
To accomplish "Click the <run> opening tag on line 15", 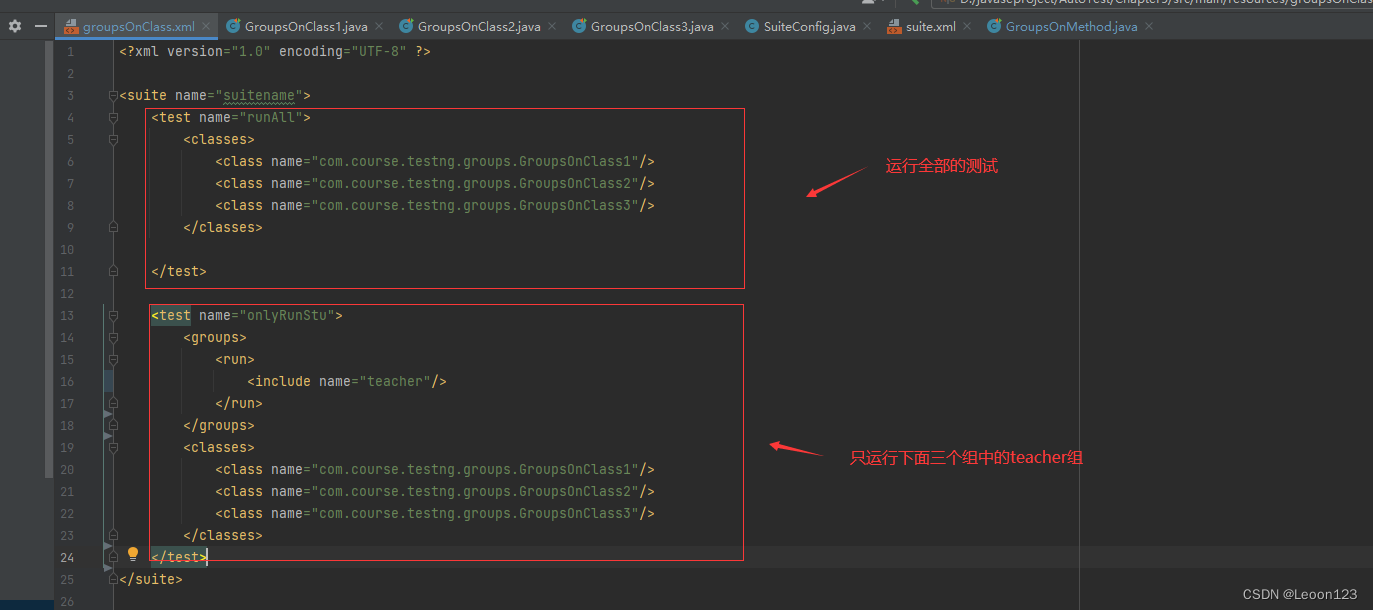I will click(x=235, y=360).
